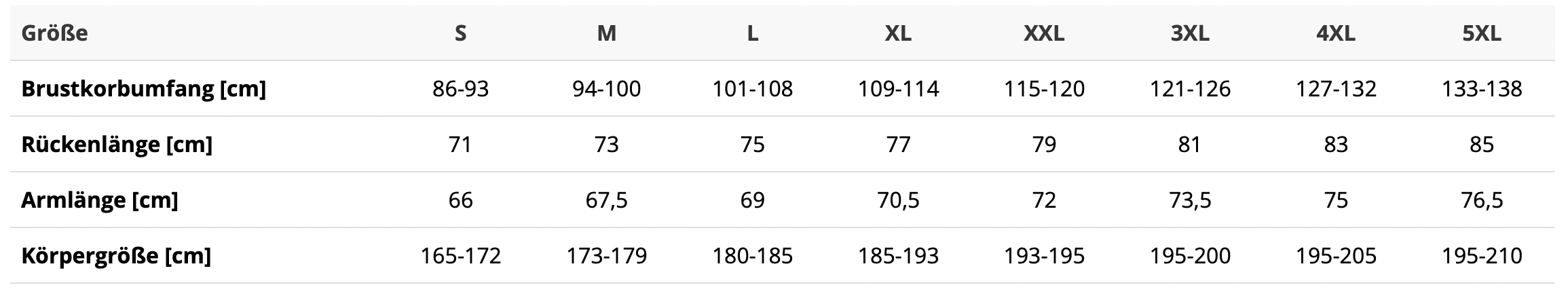Click the Größe header cell

pyautogui.click(x=55, y=33)
